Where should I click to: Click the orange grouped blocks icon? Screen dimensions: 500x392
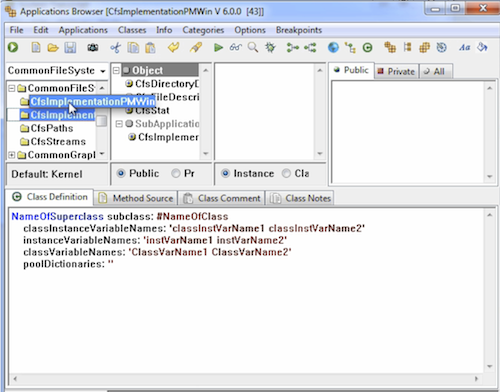(x=424, y=48)
